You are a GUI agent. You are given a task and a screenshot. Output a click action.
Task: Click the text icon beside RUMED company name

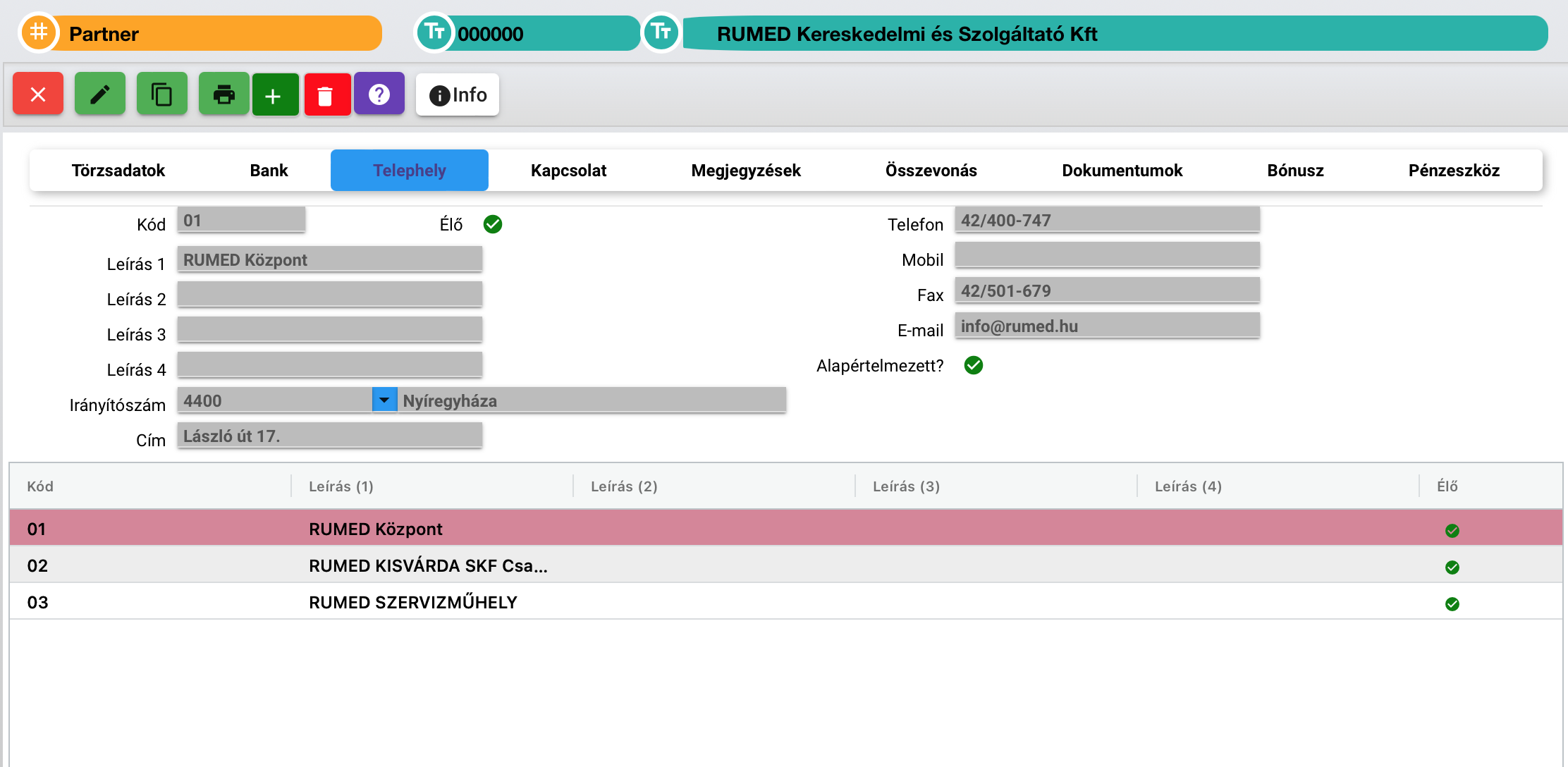(x=661, y=32)
